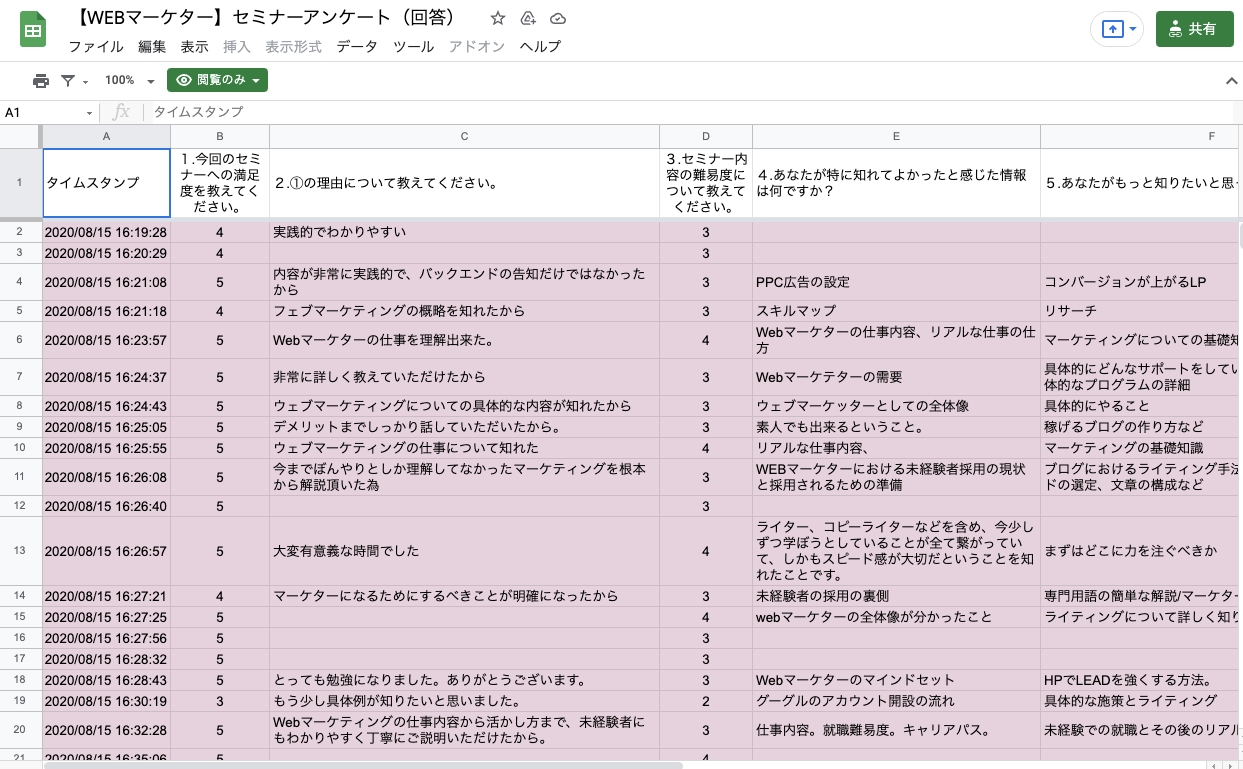Click the vertical scrollbar on the right edge
The image size is (1243, 769).
(1240, 235)
